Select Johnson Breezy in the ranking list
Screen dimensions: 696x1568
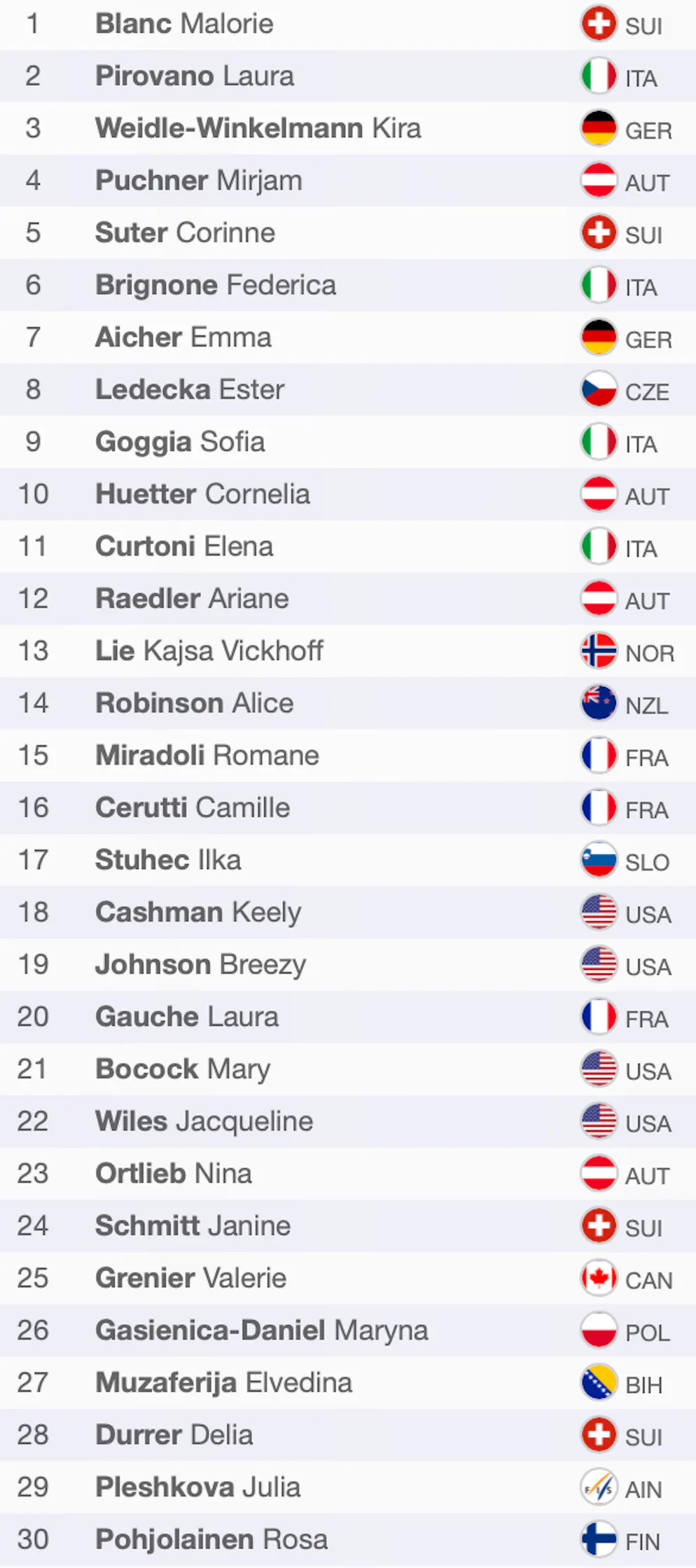(x=200, y=964)
